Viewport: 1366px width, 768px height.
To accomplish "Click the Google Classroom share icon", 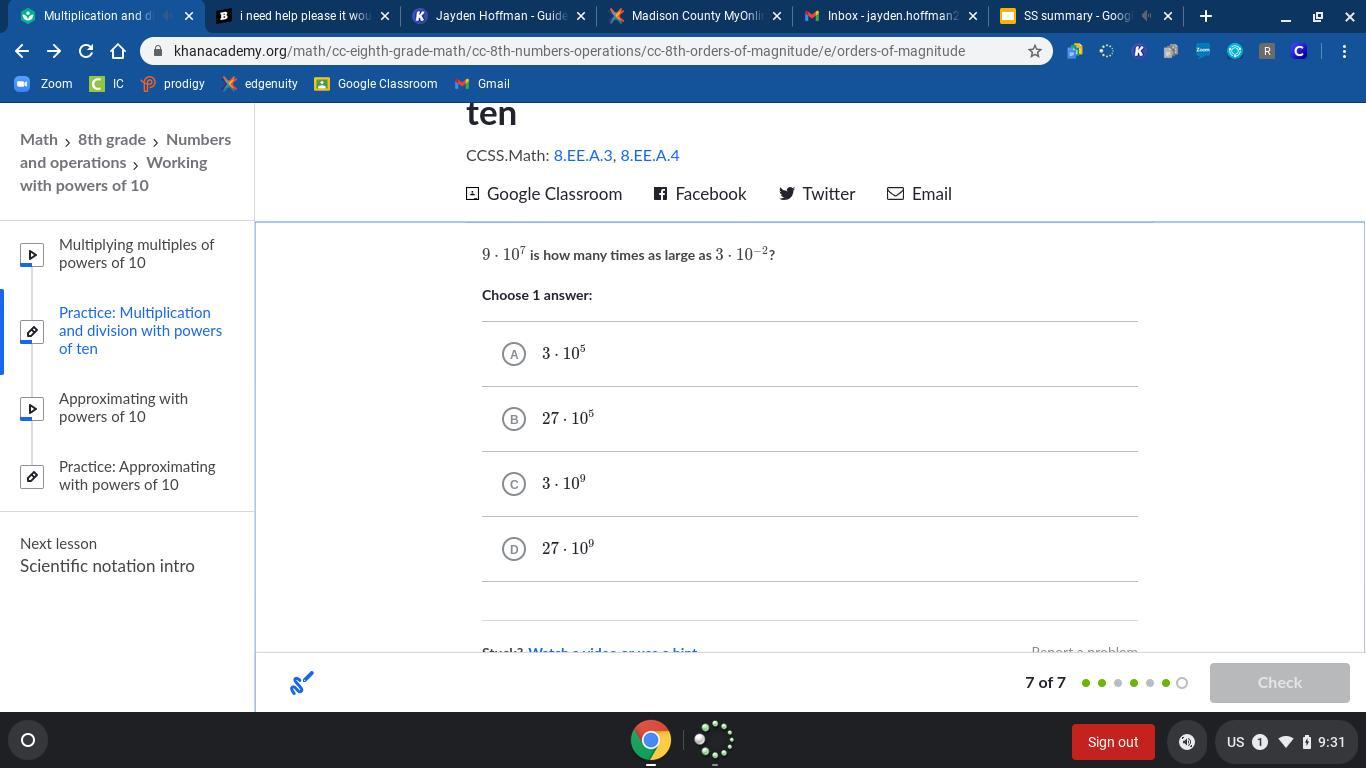I will (473, 194).
